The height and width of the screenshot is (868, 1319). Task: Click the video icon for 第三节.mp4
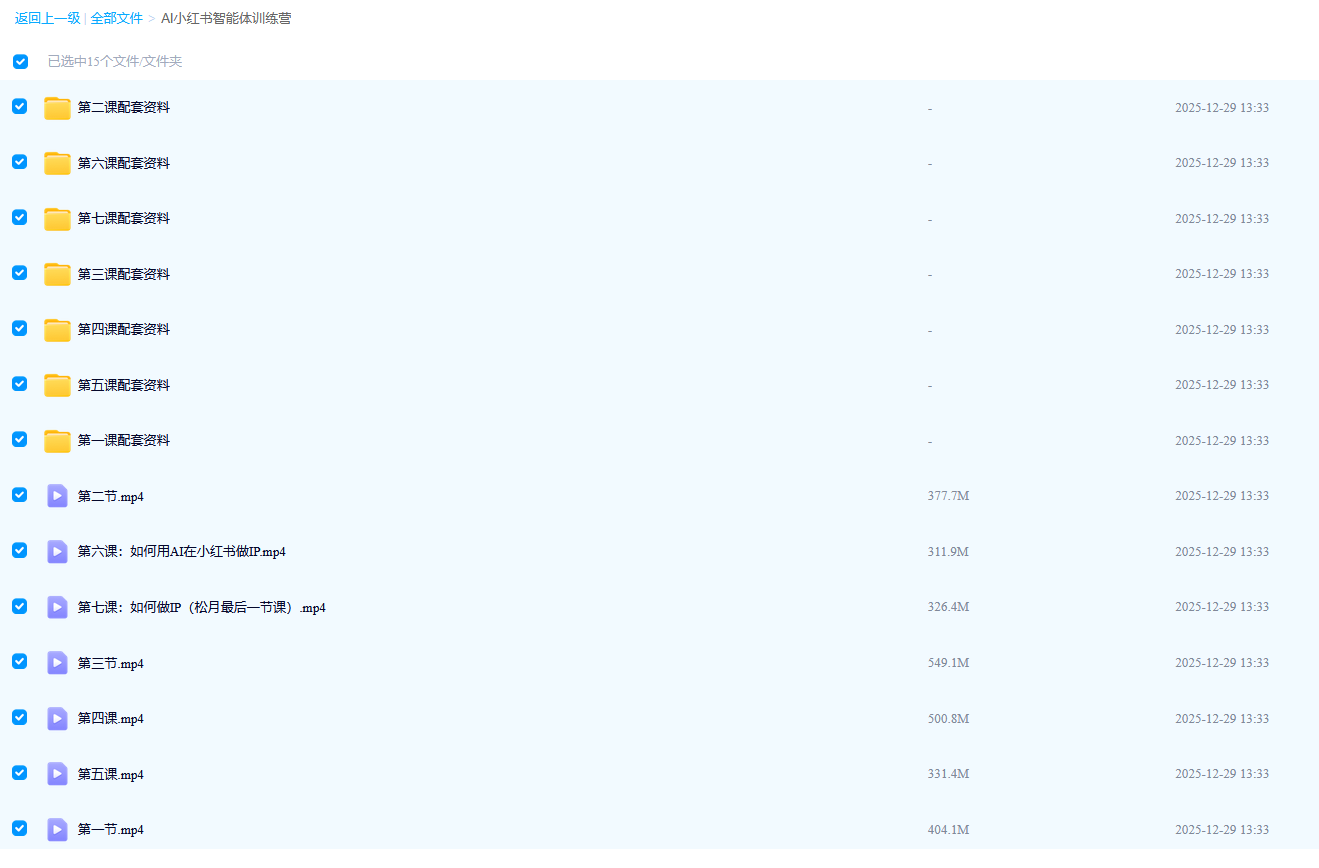[57, 663]
